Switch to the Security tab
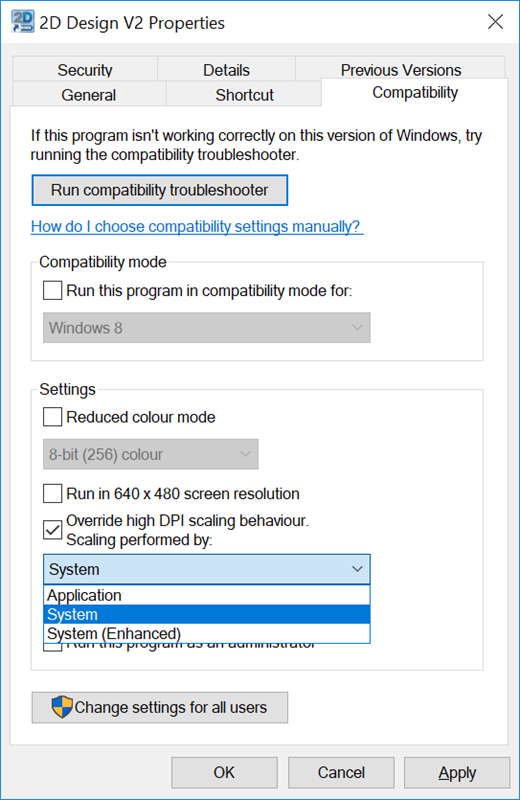The width and height of the screenshot is (520, 800). pos(85,70)
